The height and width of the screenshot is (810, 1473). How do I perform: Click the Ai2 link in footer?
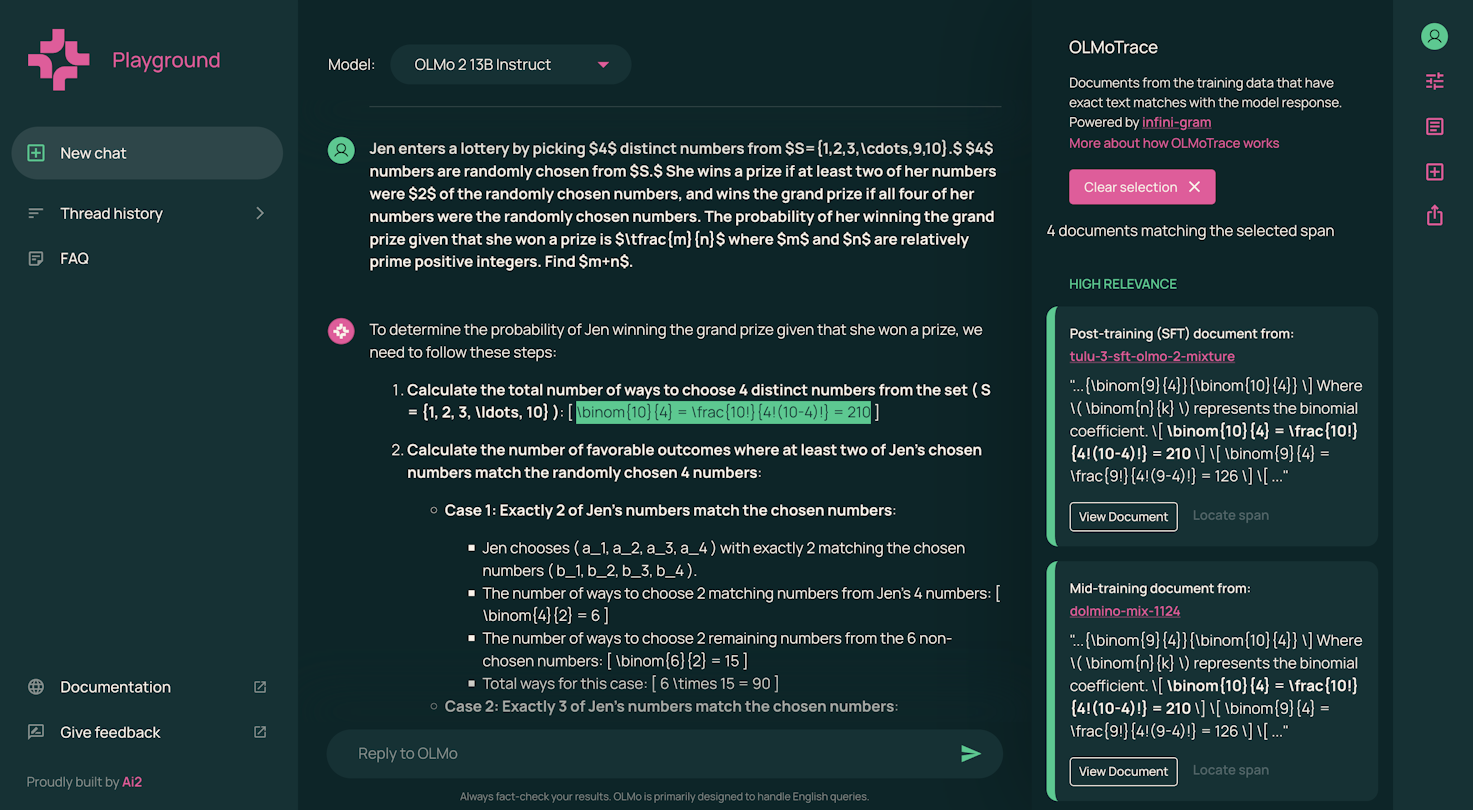coord(132,782)
